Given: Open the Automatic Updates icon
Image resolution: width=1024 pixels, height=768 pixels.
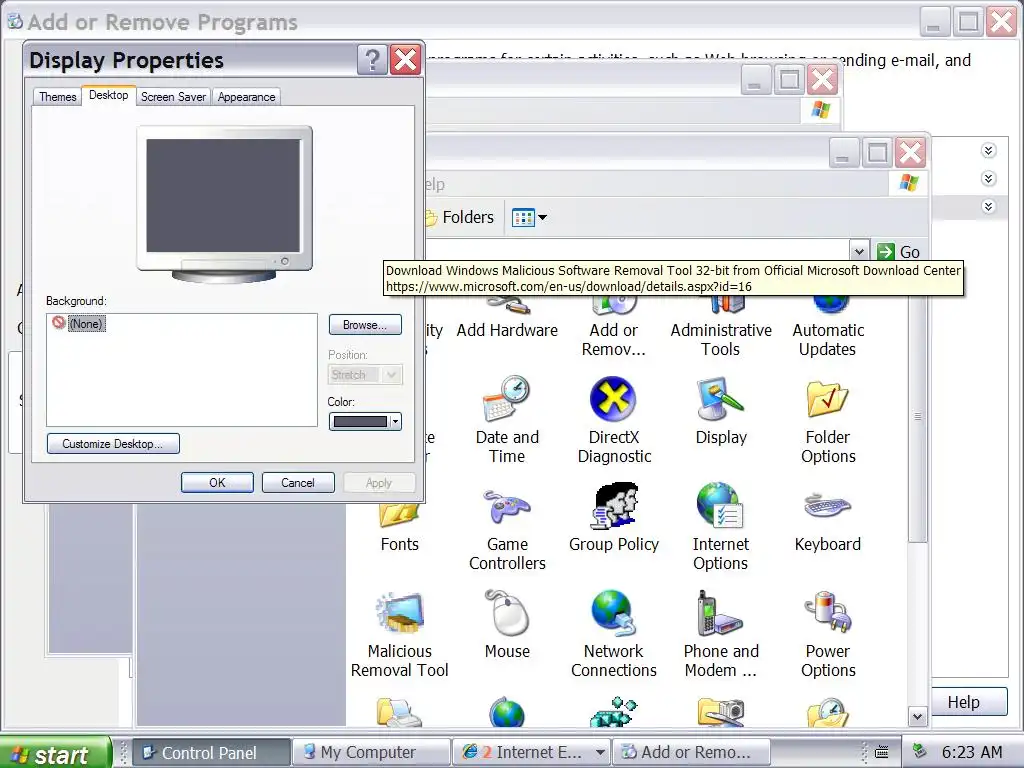Looking at the screenshot, I should point(828,327).
